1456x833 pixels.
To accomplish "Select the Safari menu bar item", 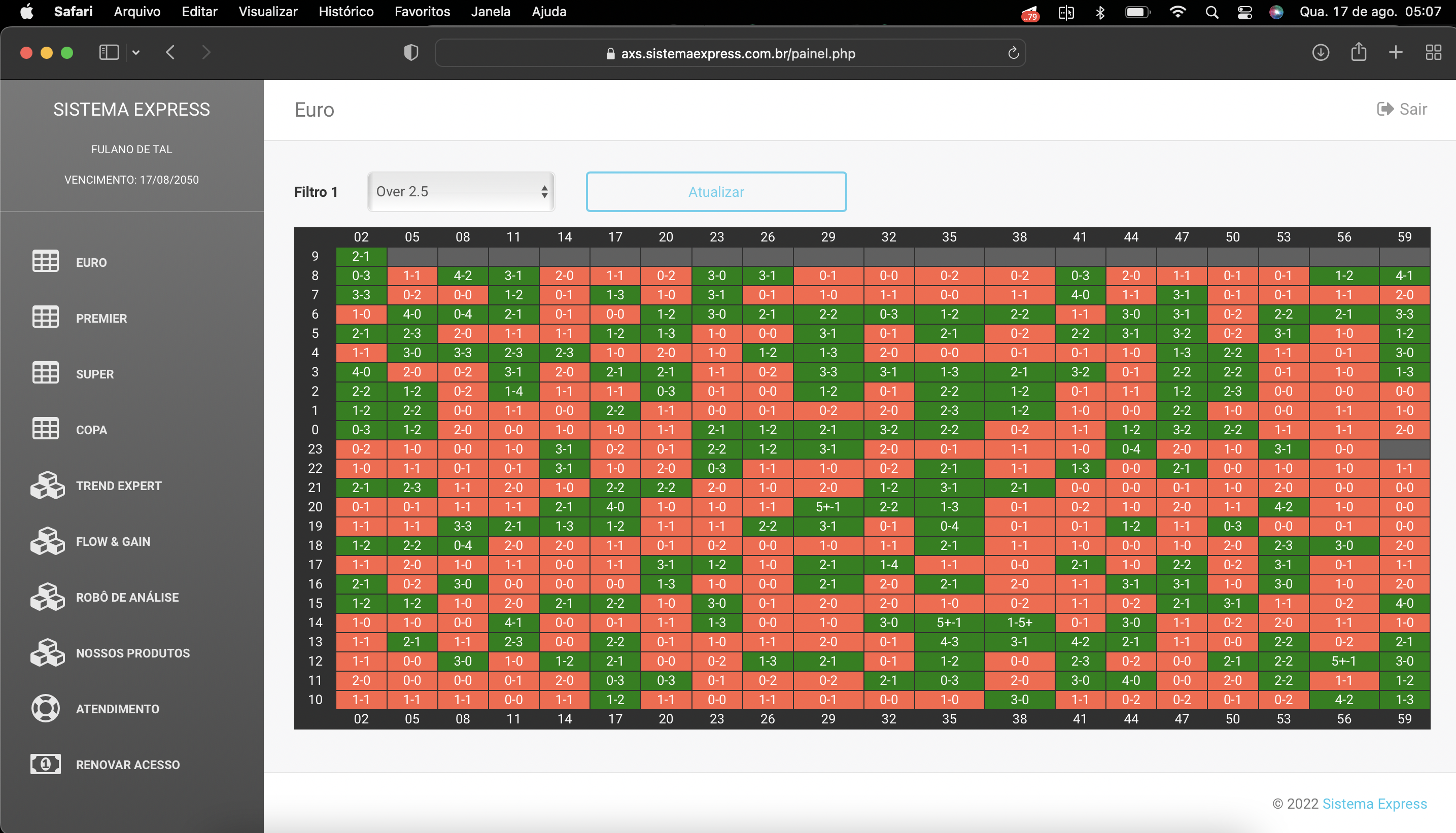I will coord(73,11).
